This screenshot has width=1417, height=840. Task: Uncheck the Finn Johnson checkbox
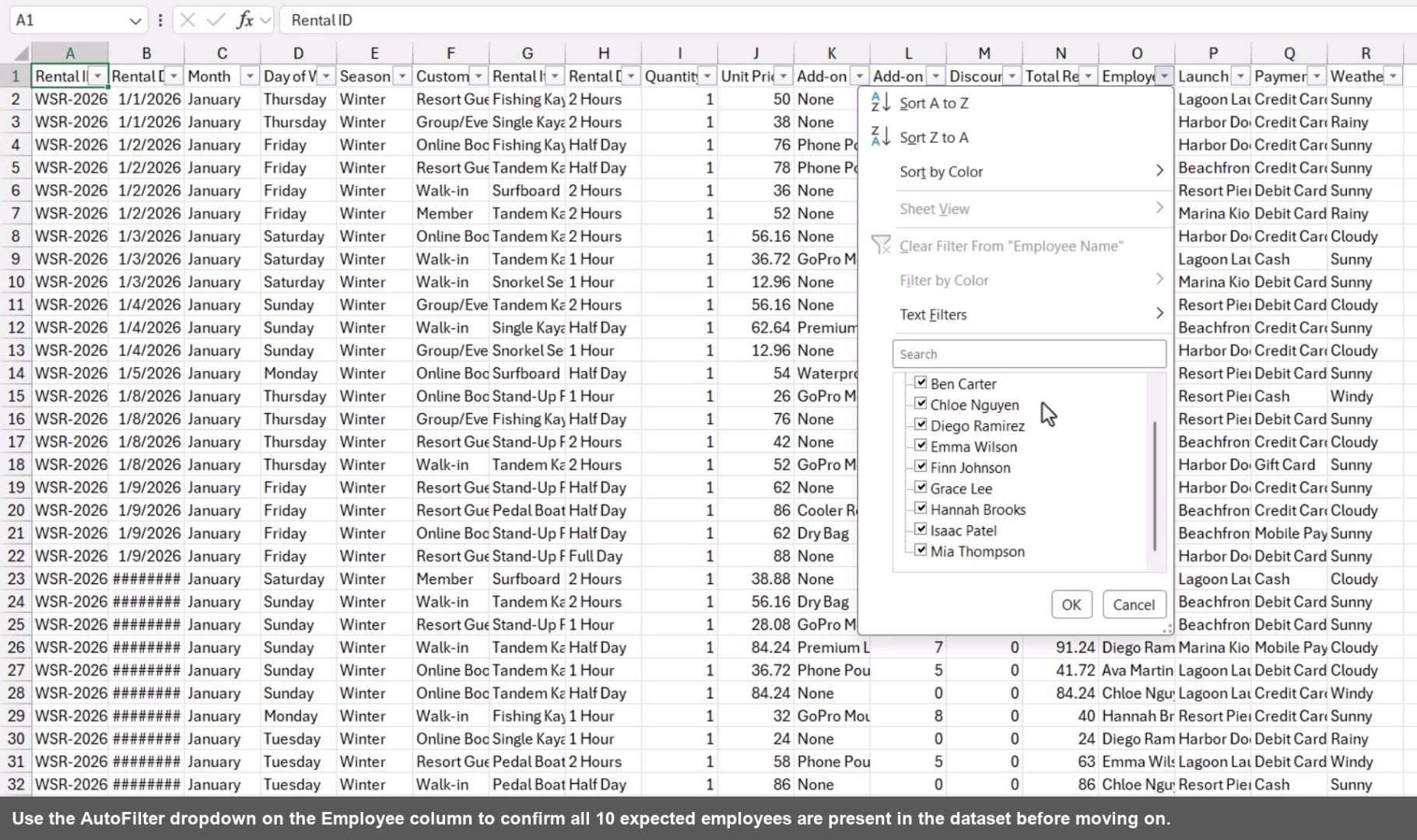[921, 467]
